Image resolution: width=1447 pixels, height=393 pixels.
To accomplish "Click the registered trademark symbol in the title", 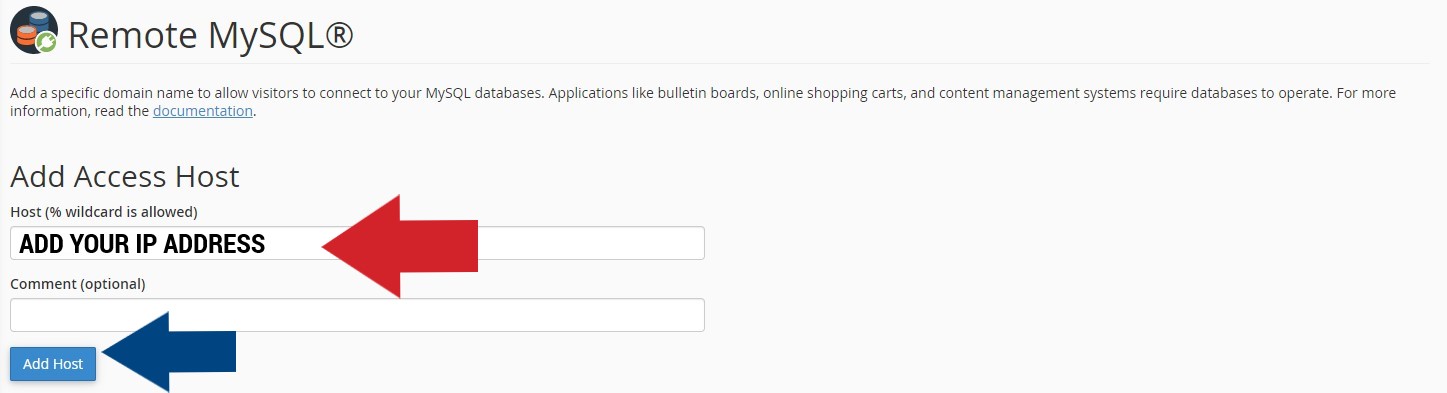I will tap(338, 35).
